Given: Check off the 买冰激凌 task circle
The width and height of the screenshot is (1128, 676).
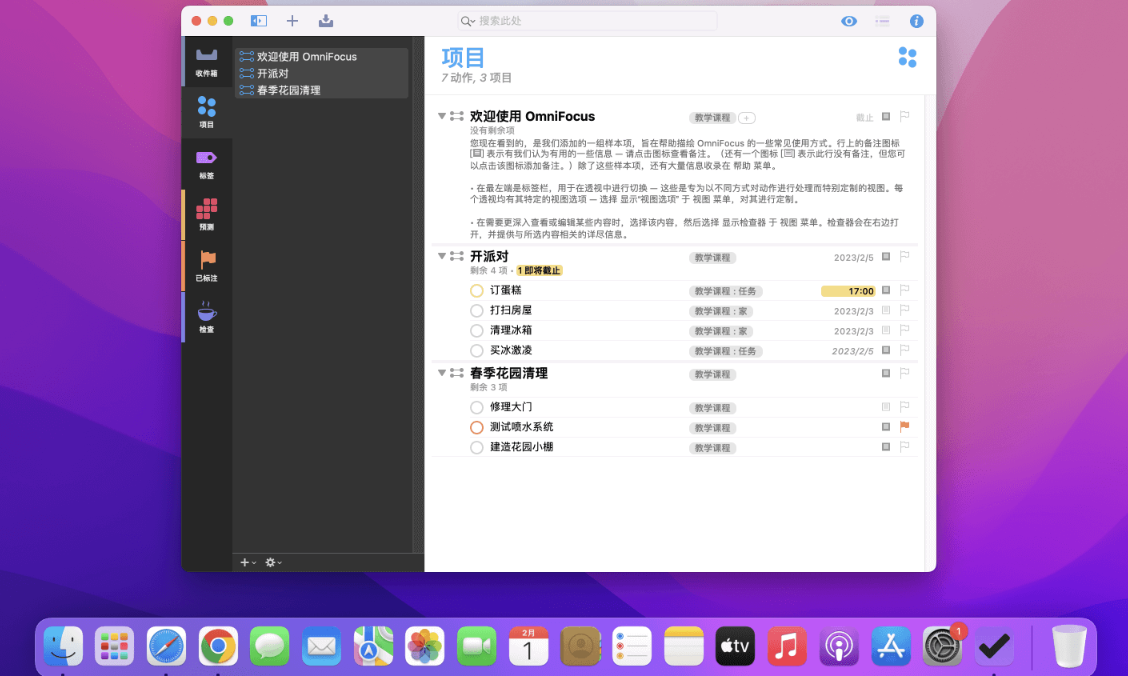Looking at the screenshot, I should pyautogui.click(x=476, y=351).
